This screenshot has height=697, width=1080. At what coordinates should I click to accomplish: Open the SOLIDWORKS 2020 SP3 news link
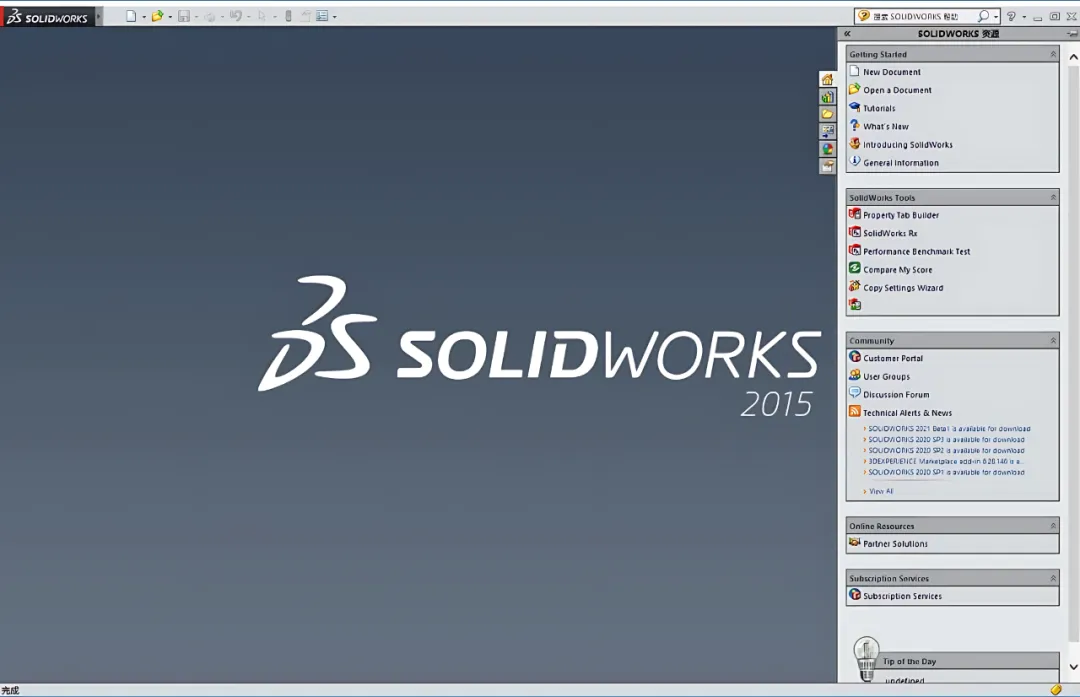coord(946,439)
